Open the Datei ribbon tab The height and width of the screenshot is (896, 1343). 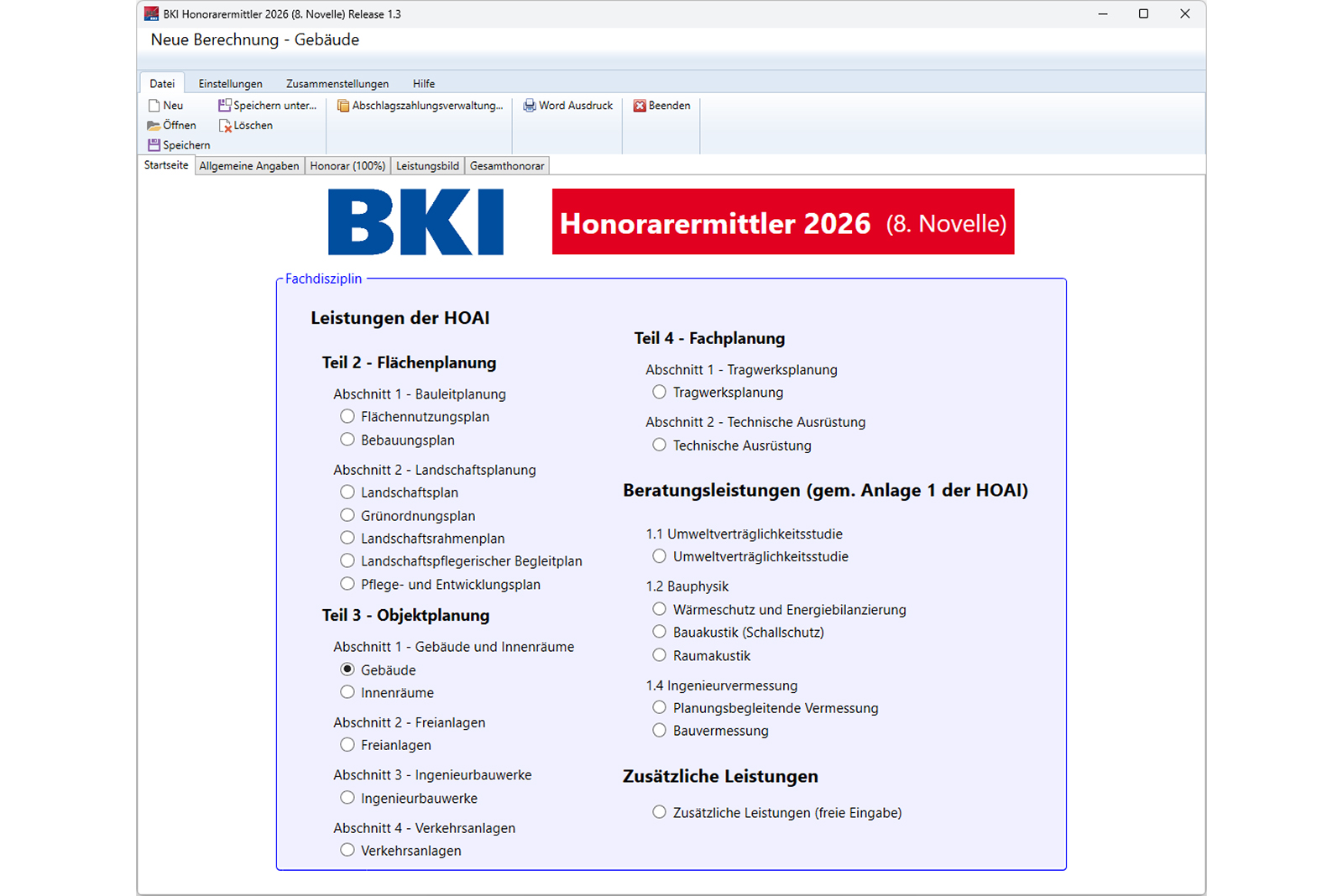point(162,83)
